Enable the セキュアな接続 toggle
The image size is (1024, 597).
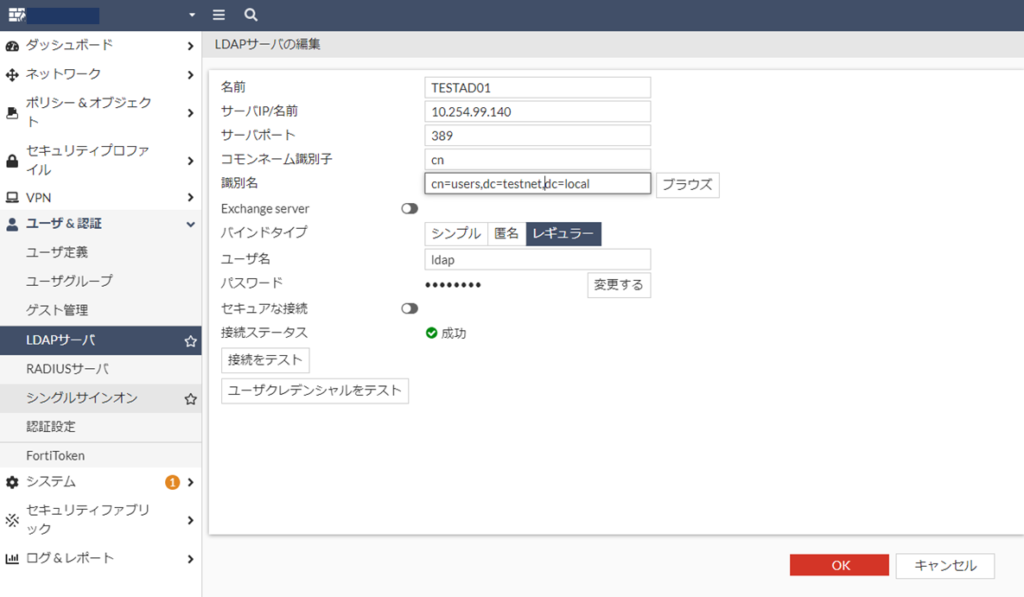point(409,309)
